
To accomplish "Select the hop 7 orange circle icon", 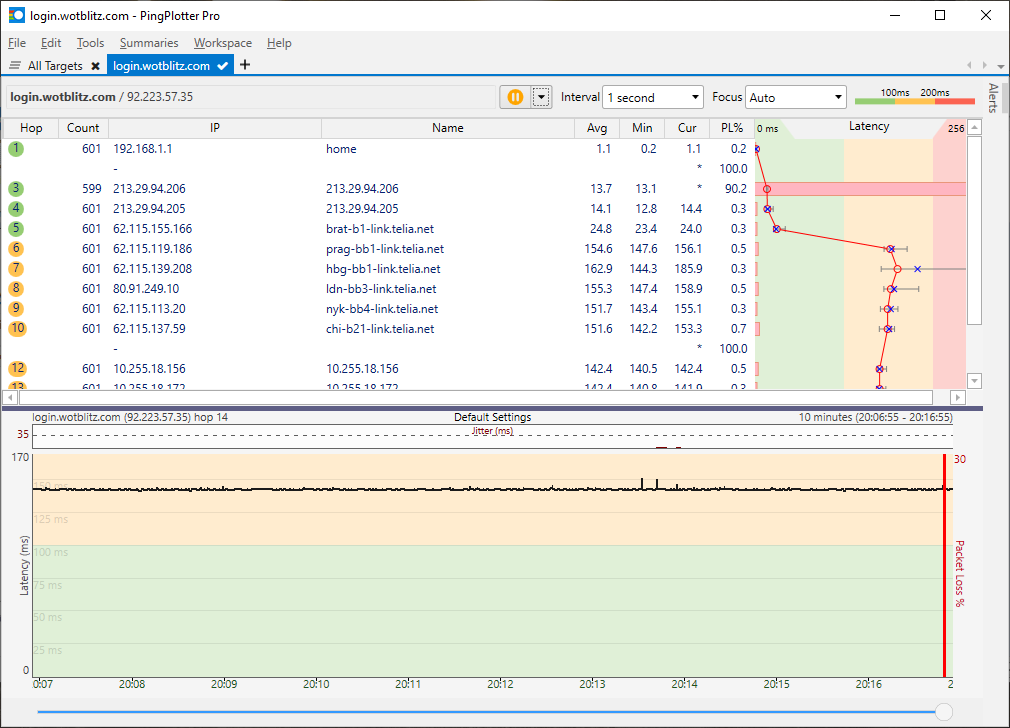I will tap(16, 269).
